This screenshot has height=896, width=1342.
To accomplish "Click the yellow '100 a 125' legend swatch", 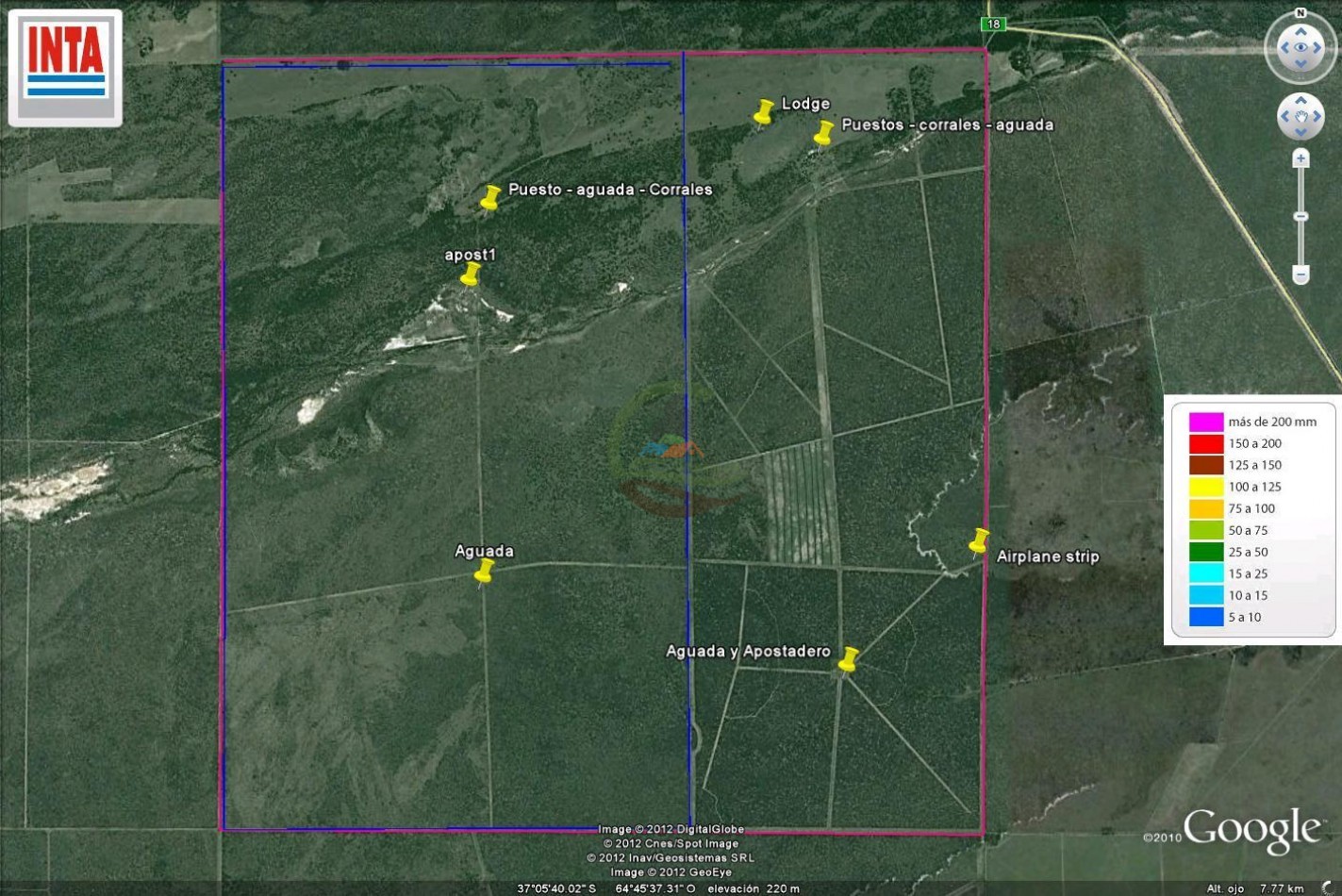I will [1205, 487].
